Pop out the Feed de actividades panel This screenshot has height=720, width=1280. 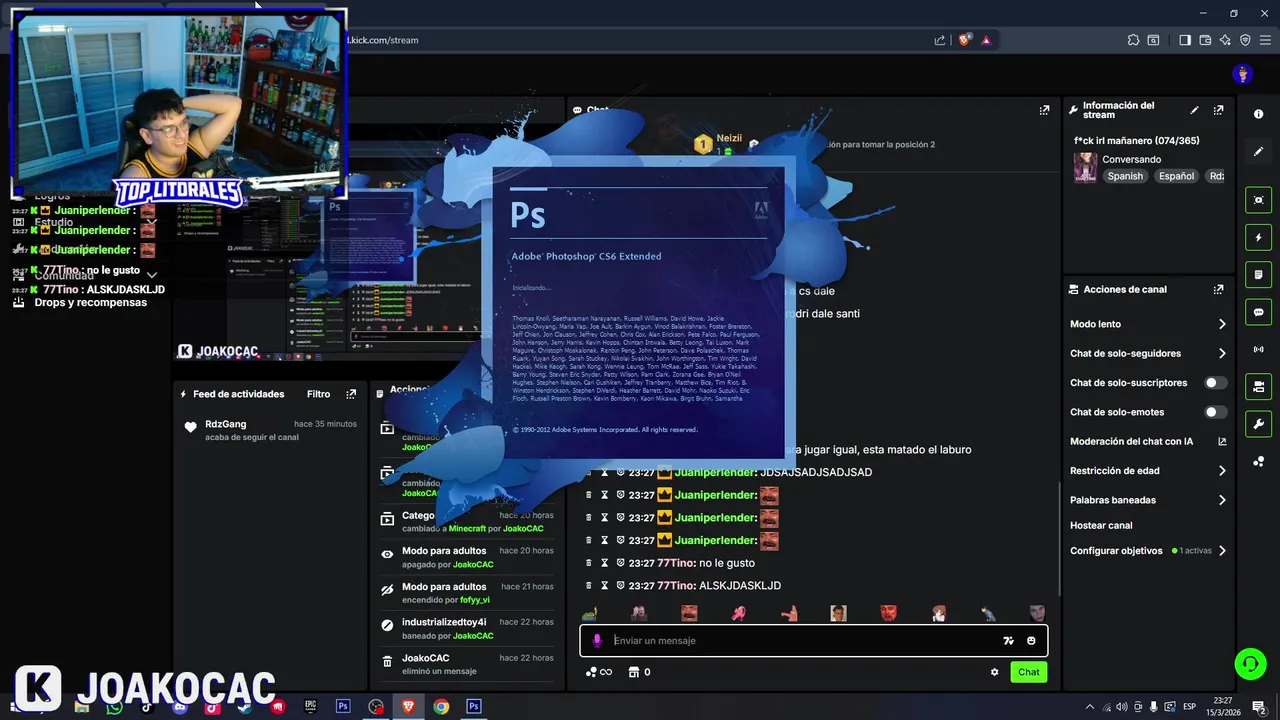pos(351,394)
